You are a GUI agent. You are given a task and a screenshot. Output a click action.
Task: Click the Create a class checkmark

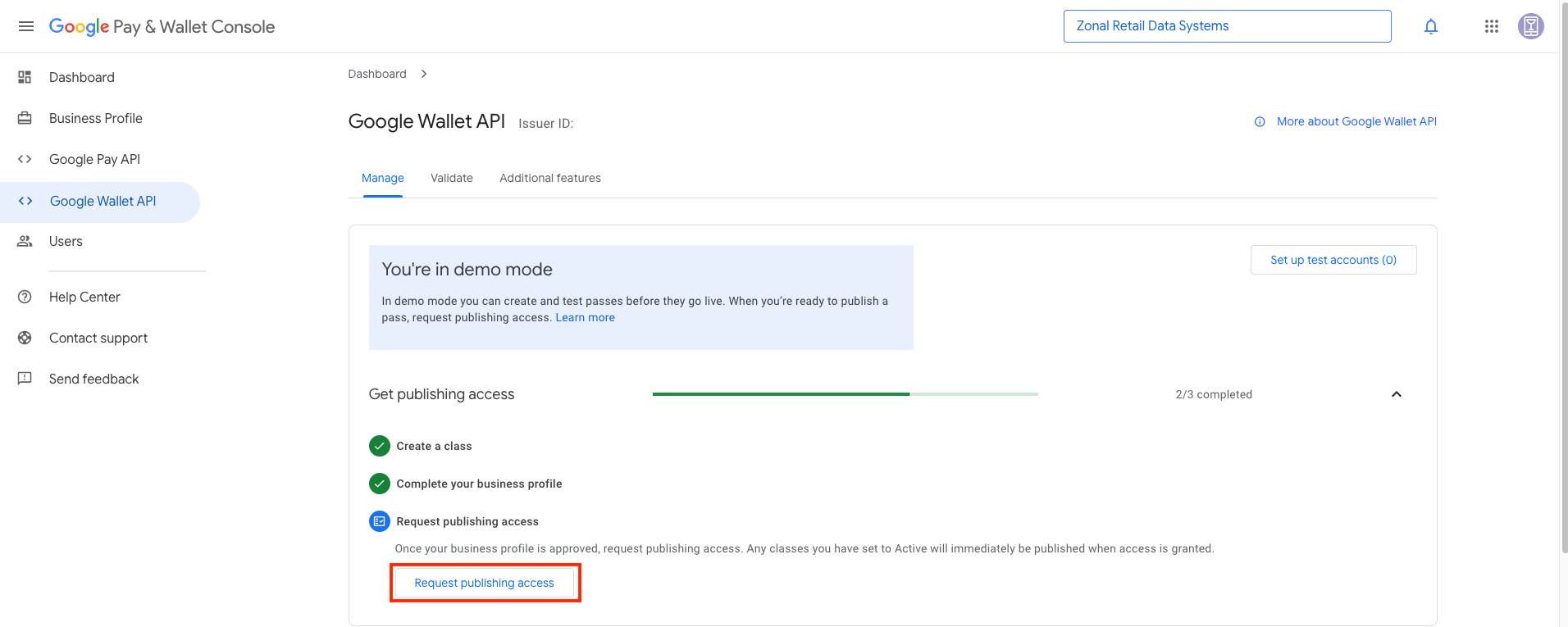point(379,446)
